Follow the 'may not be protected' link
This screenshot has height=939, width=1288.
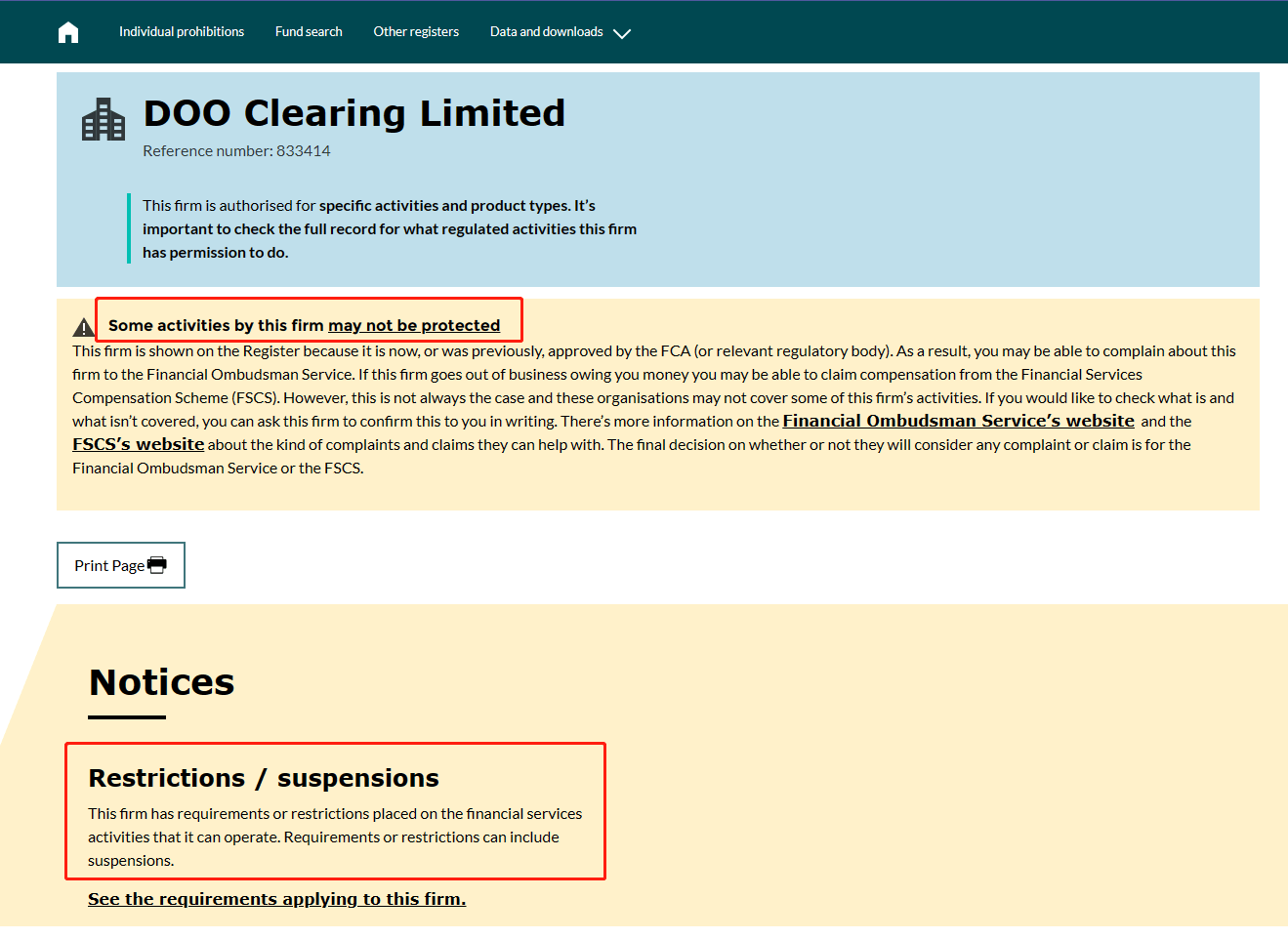[414, 326]
